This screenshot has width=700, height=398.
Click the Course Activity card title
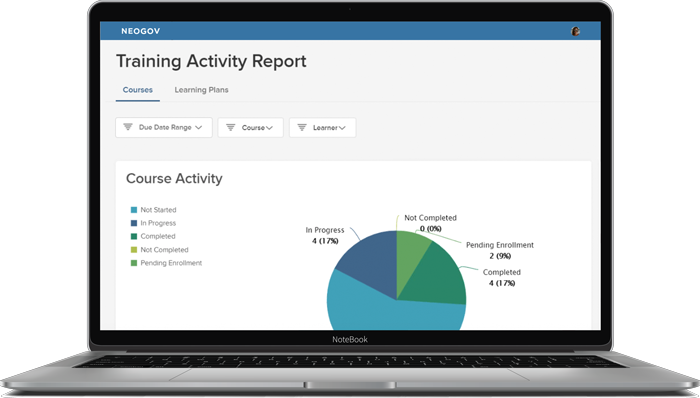(174, 178)
